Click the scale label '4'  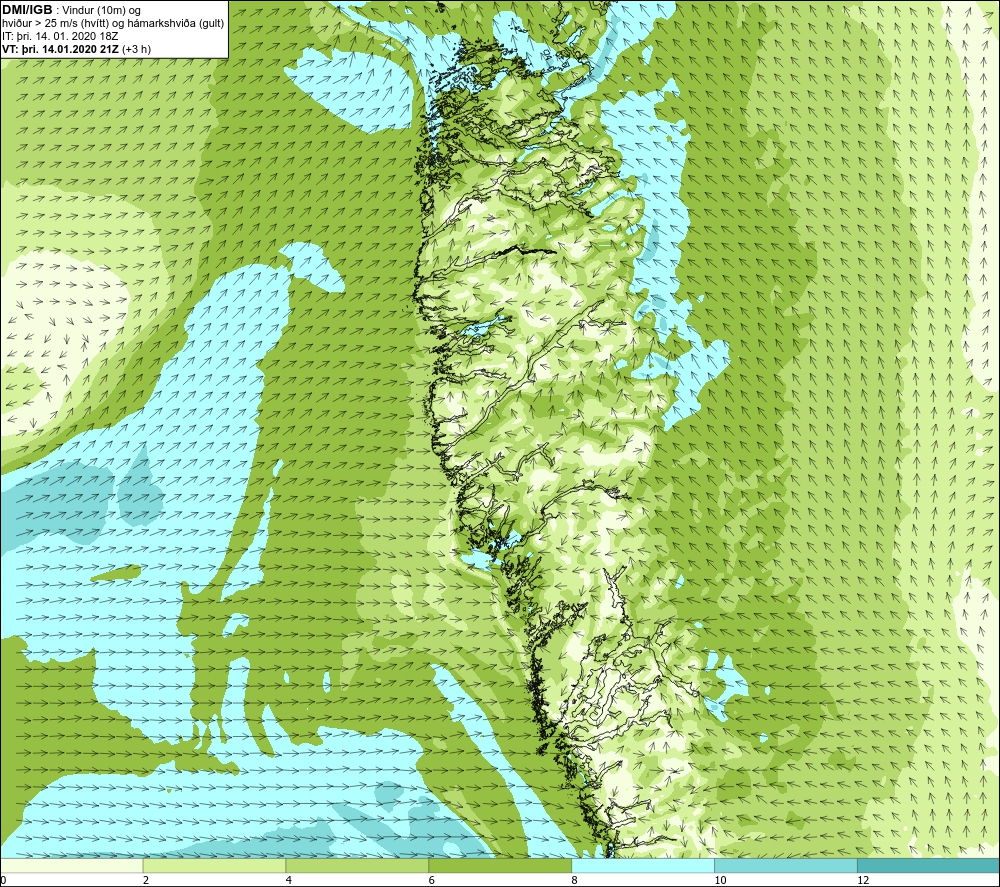pyautogui.click(x=289, y=881)
